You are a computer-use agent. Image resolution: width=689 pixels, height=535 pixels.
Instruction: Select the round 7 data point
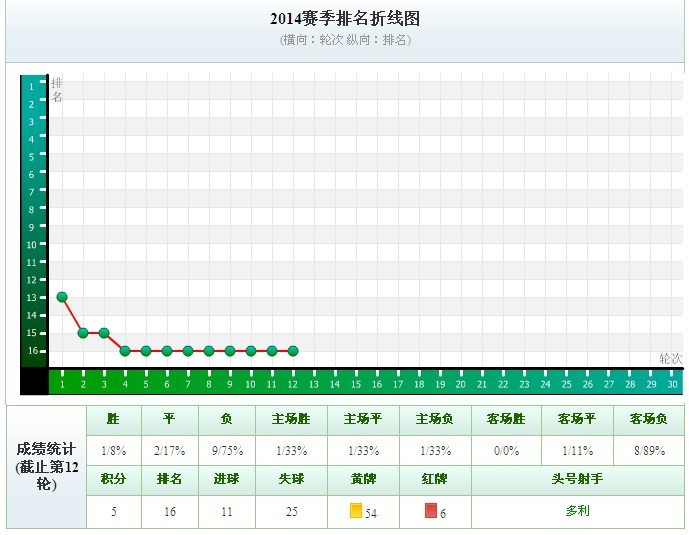pyautogui.click(x=188, y=351)
